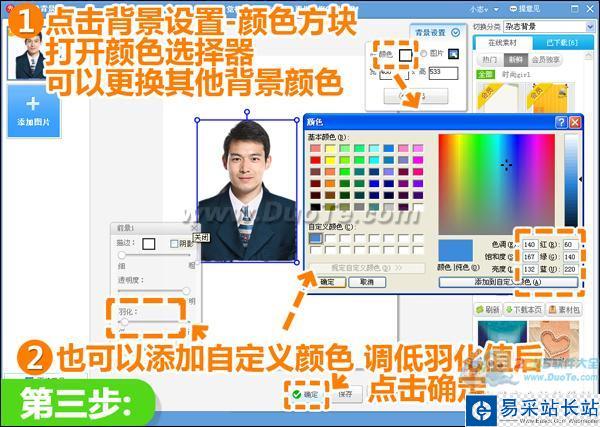
Task: Select the 时尚girl category tag
Action: [516, 75]
